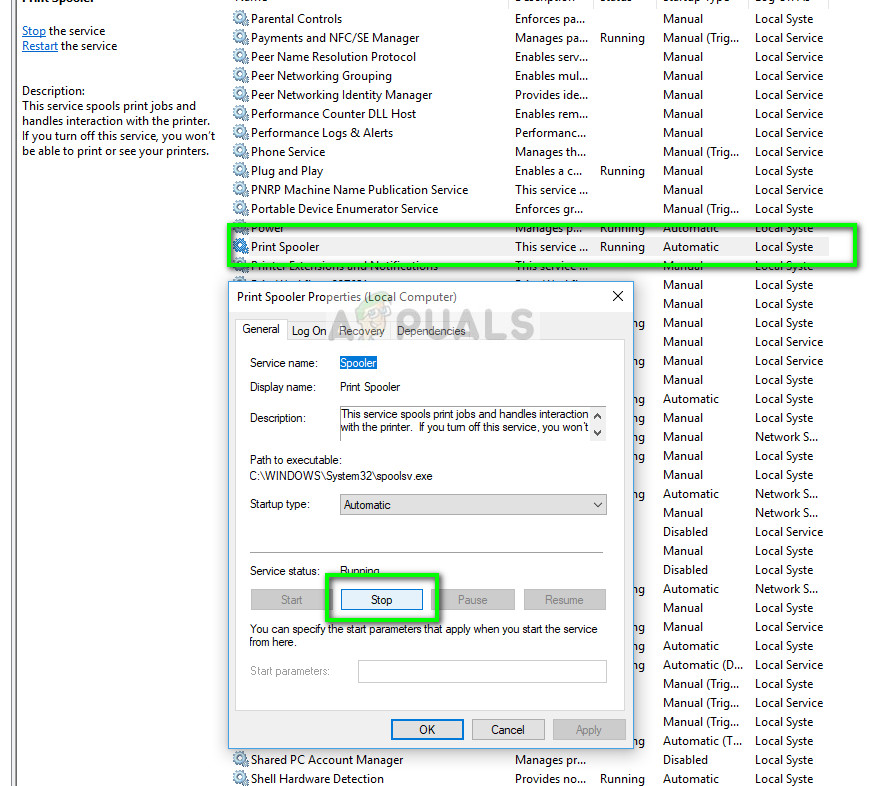Click 'Manual (Trig...' startup type of Phone Service
The image size is (883, 786).
(701, 152)
